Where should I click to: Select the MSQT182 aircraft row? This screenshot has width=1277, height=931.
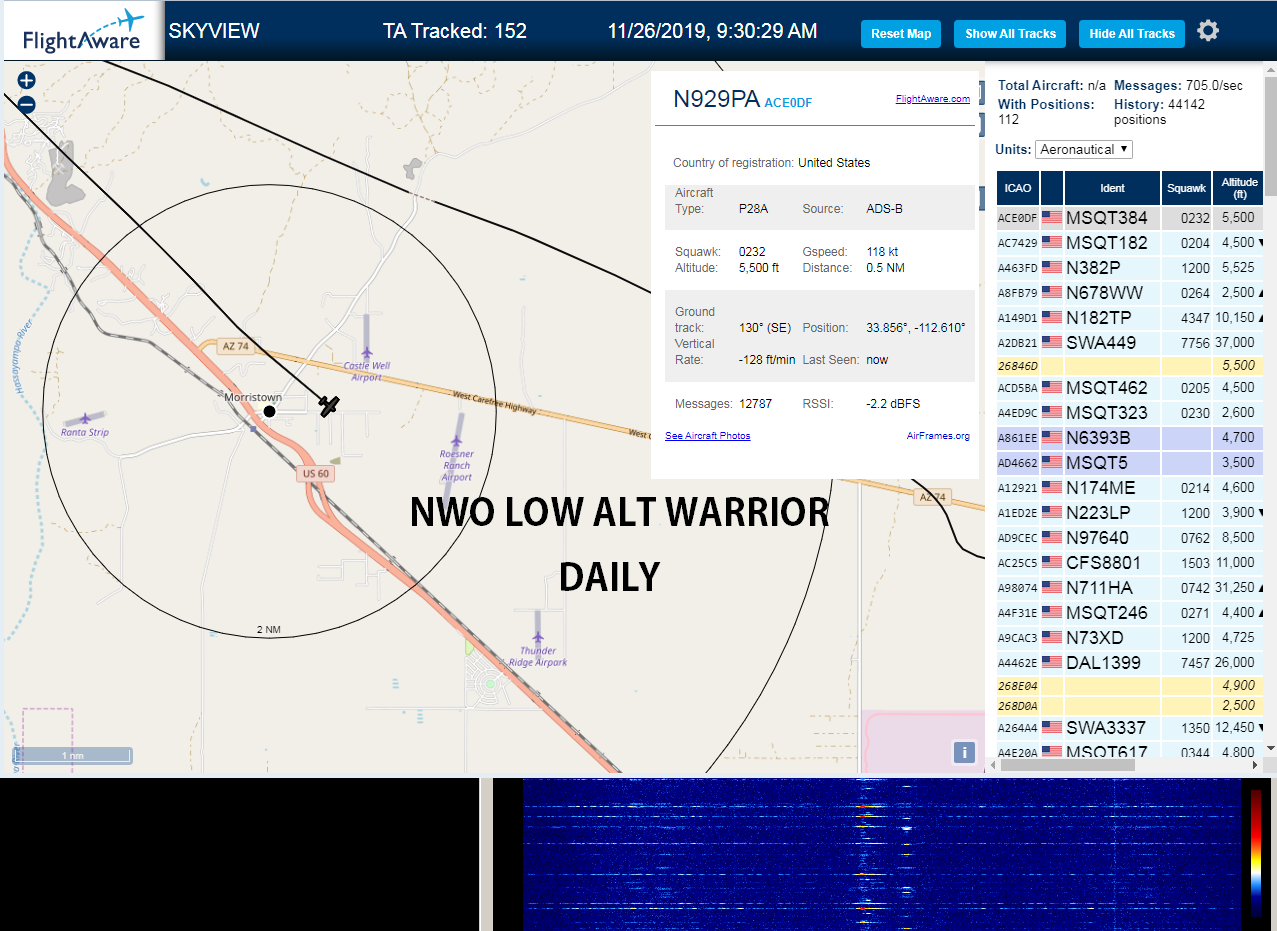tap(1130, 242)
